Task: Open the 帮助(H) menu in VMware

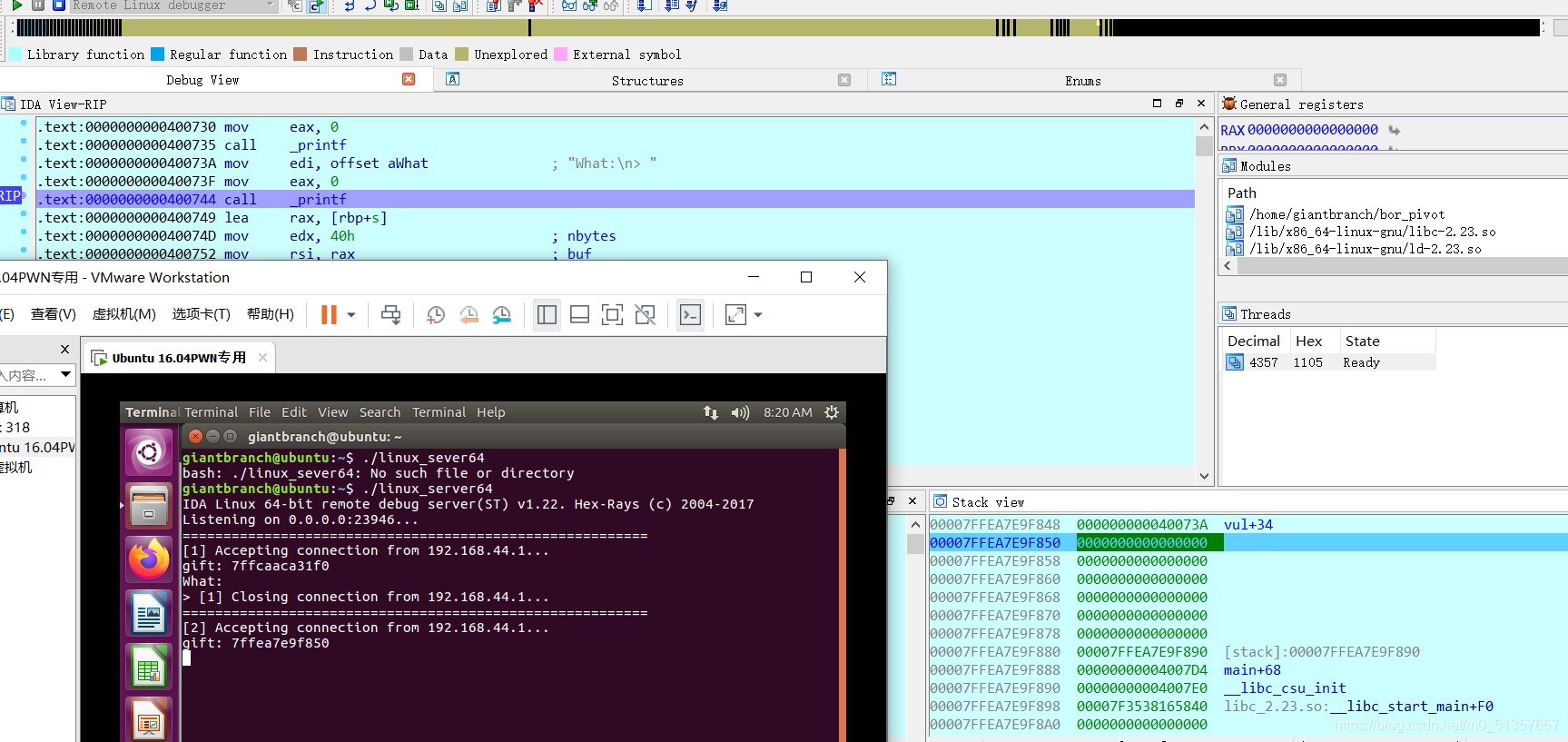Action: pos(270,314)
